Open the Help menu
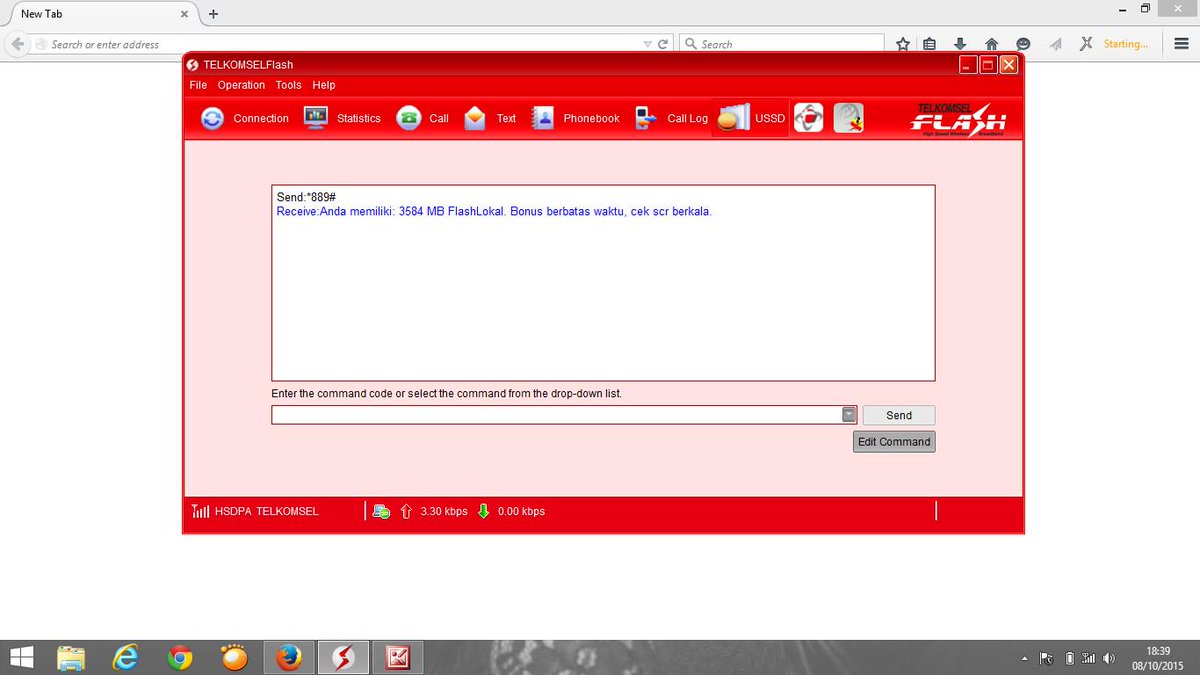The image size is (1200, 675). click(x=323, y=85)
